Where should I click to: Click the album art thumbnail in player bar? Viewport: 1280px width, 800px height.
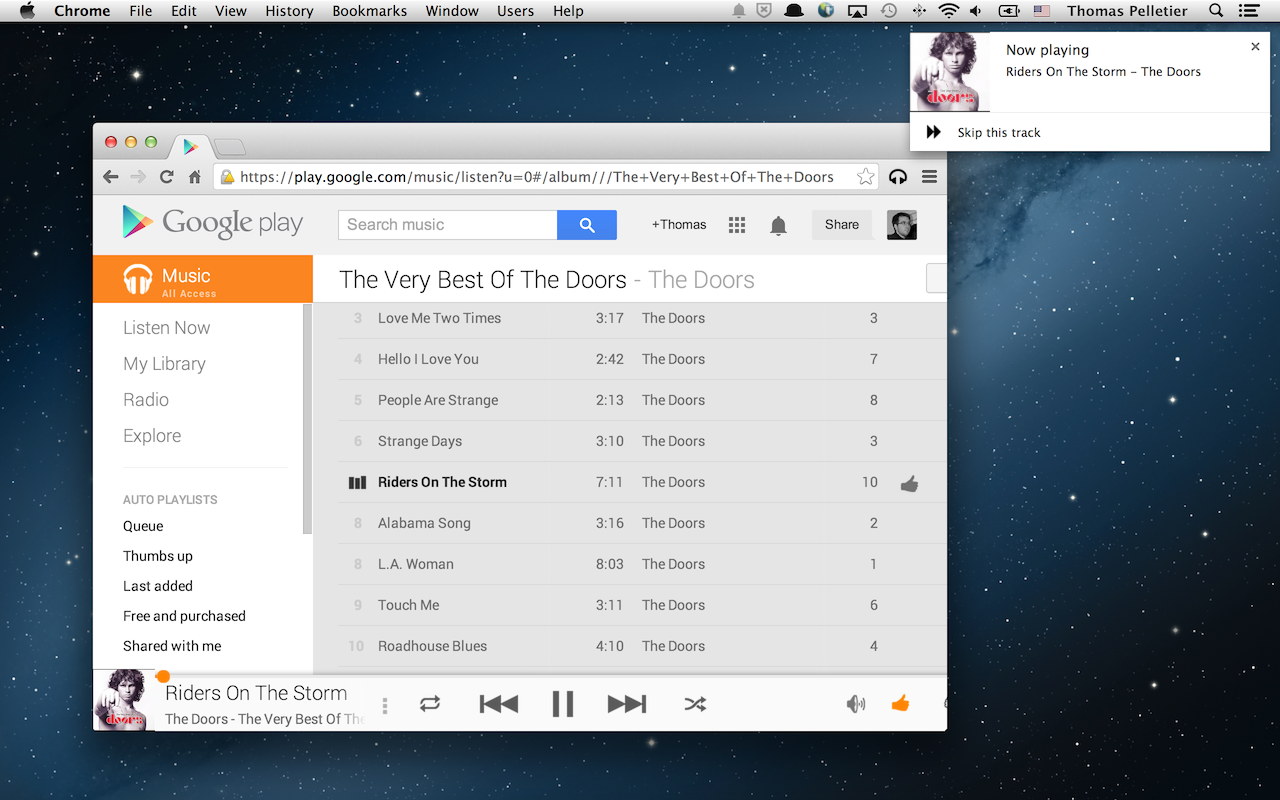[x=124, y=700]
